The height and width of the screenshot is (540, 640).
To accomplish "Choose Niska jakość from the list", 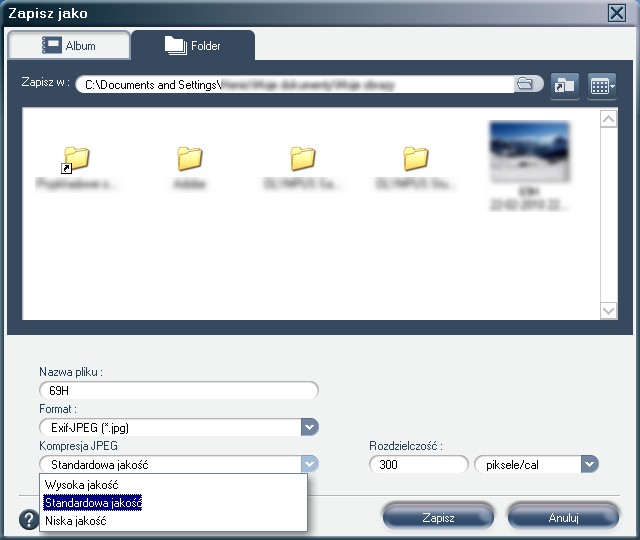I will tap(76, 521).
